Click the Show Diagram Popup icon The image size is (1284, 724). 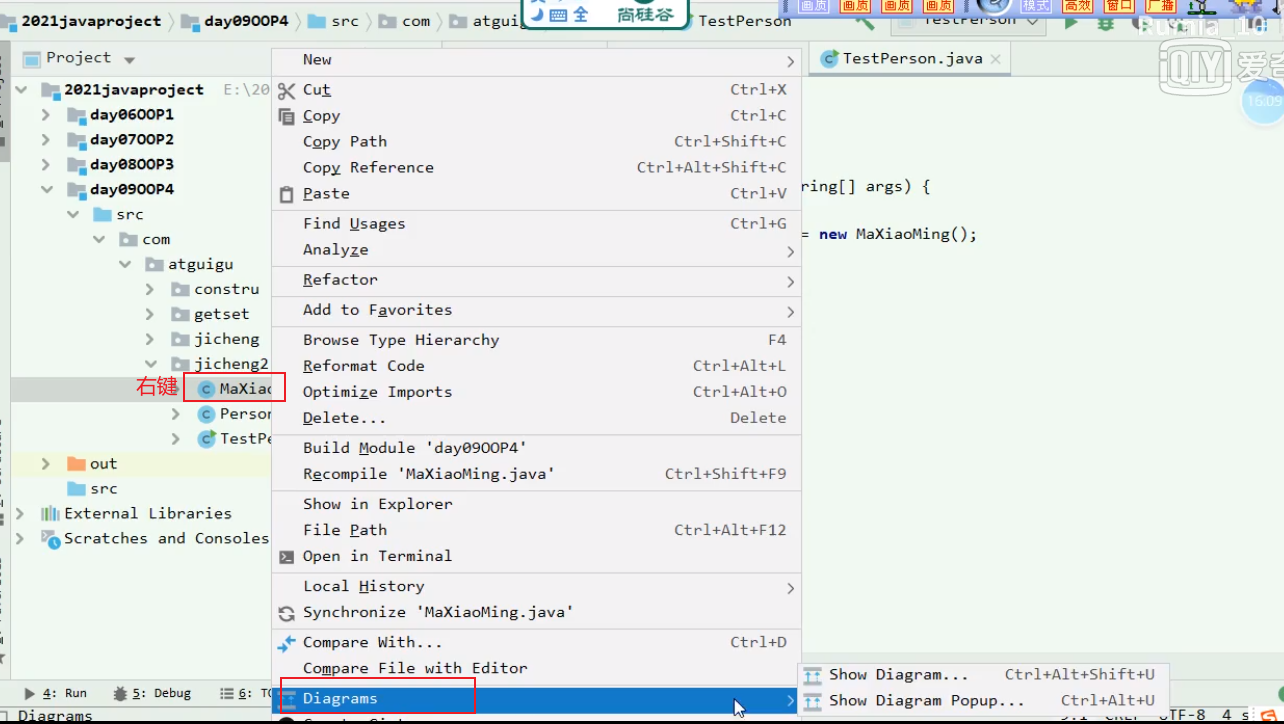[x=813, y=701]
